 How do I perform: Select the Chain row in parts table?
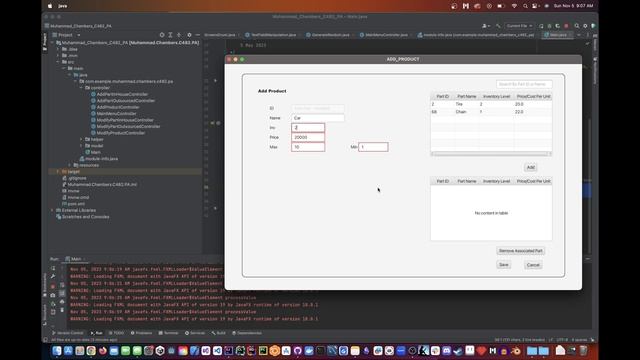pyautogui.click(x=491, y=112)
